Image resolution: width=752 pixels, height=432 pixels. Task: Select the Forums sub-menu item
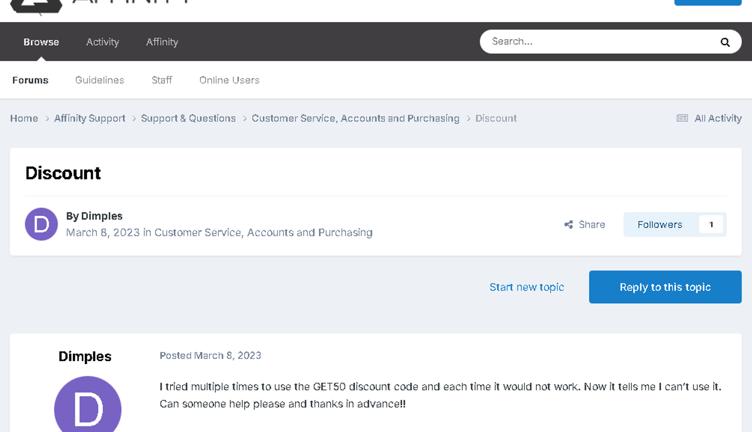click(30, 80)
